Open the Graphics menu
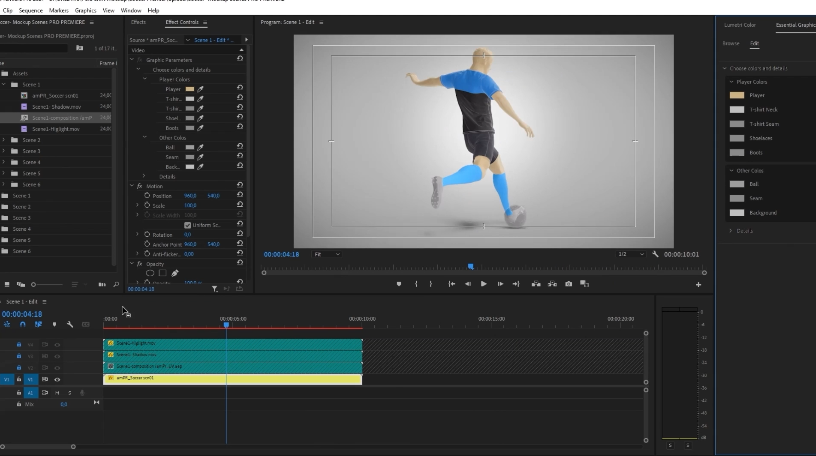 coord(85,10)
